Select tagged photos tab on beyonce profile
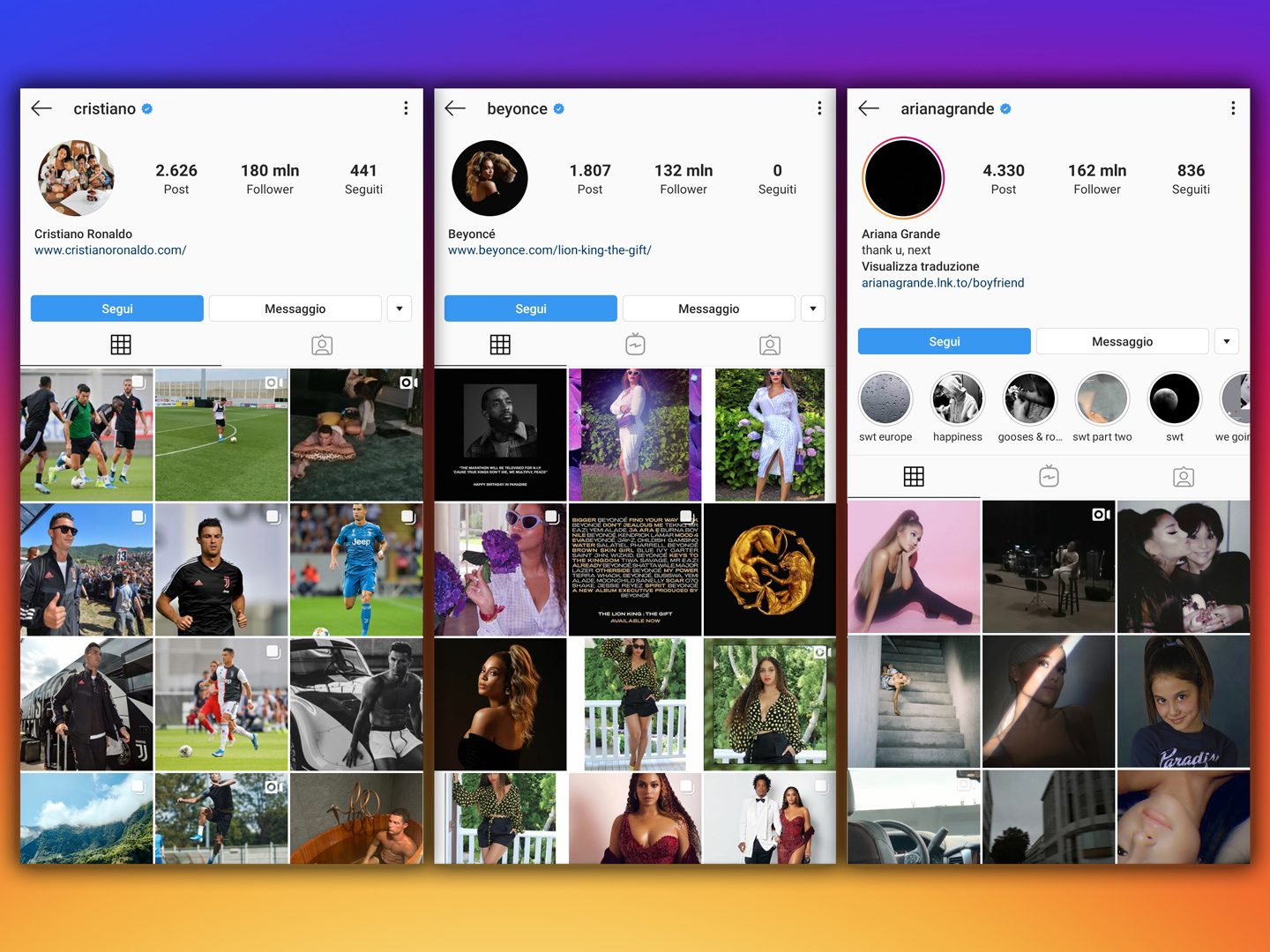The height and width of the screenshot is (952, 1270). (x=770, y=345)
